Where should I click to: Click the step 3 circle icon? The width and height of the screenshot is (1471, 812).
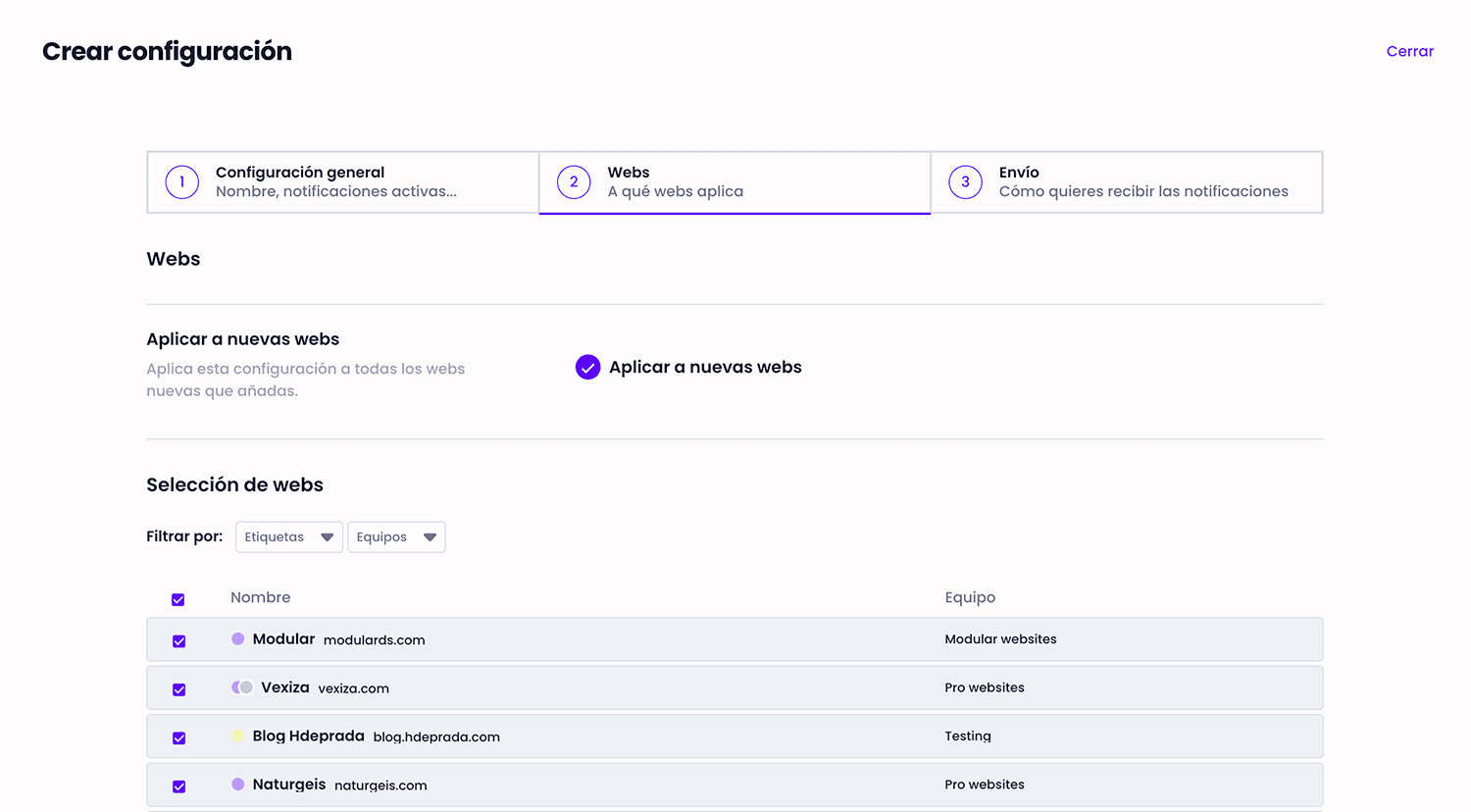[x=965, y=182]
